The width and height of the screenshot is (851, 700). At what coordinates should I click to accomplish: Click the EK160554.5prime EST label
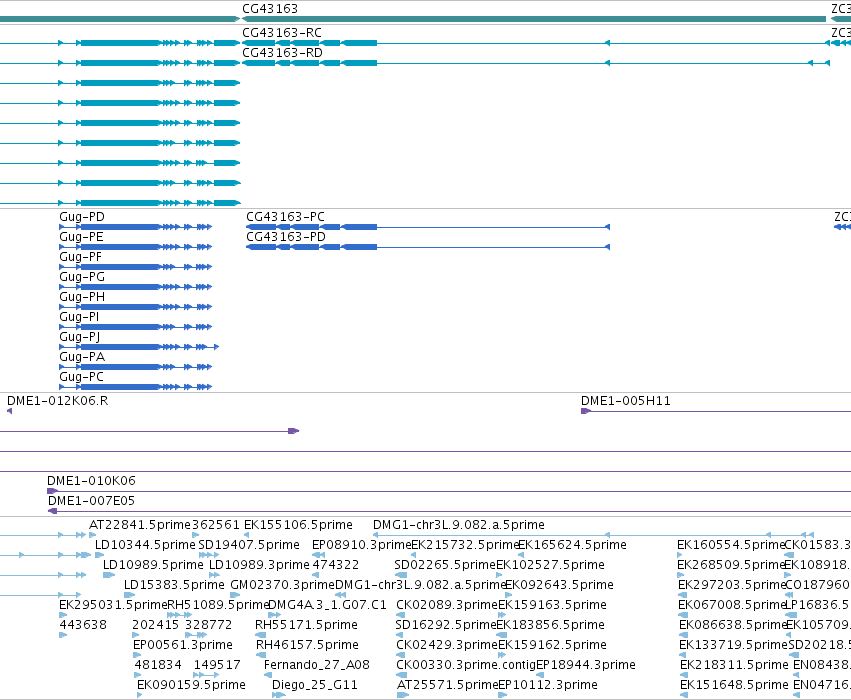tap(731, 545)
